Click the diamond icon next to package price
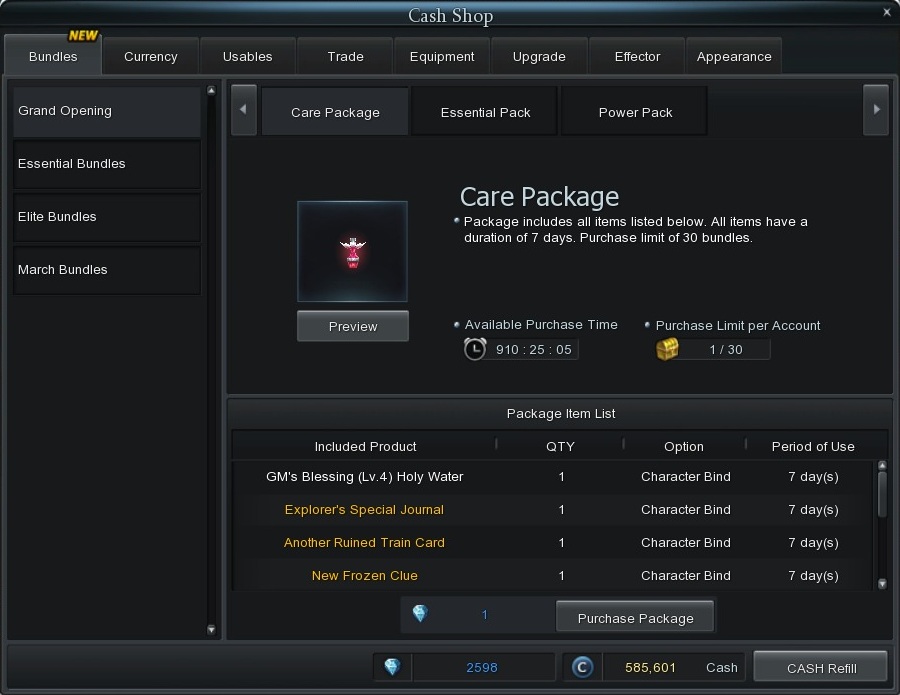900x695 pixels. point(420,614)
